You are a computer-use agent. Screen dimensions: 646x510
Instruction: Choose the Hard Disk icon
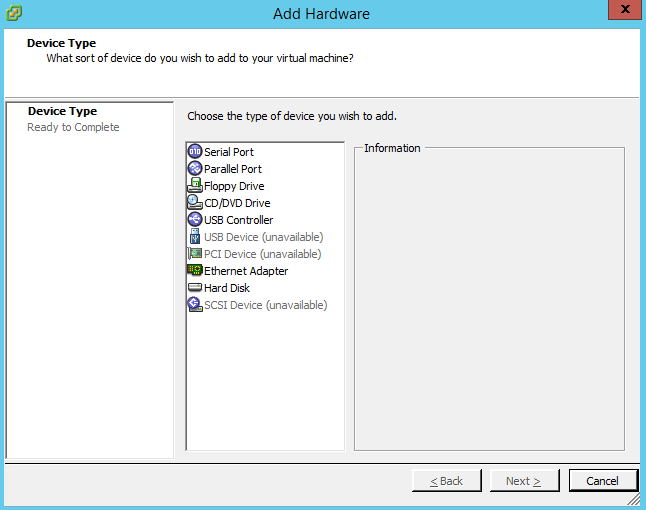tap(195, 287)
